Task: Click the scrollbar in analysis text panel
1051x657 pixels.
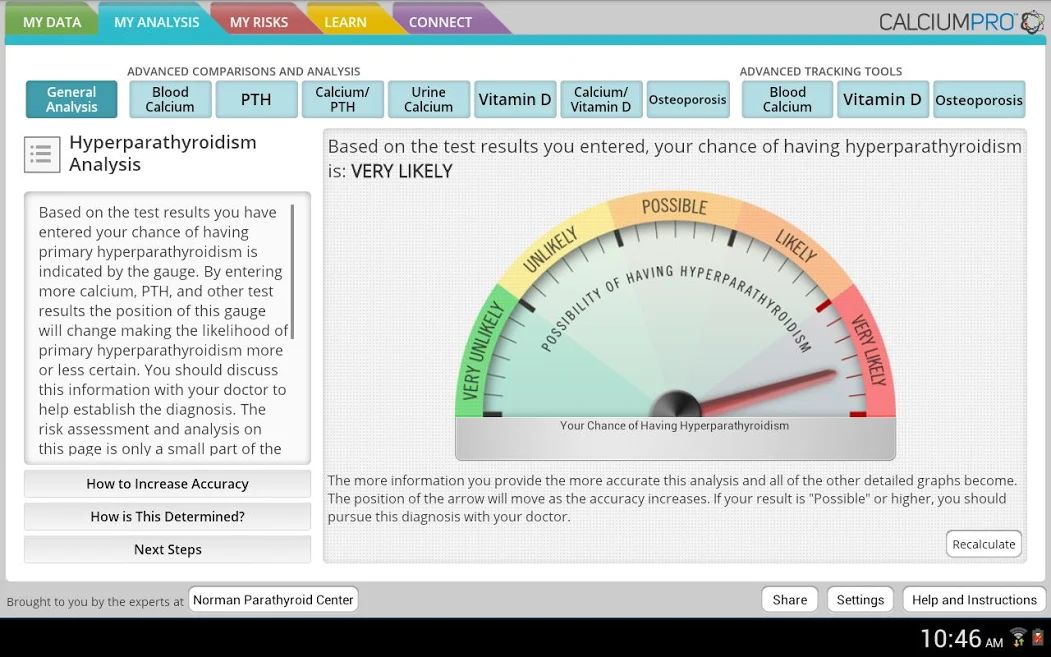Action: click(x=292, y=272)
